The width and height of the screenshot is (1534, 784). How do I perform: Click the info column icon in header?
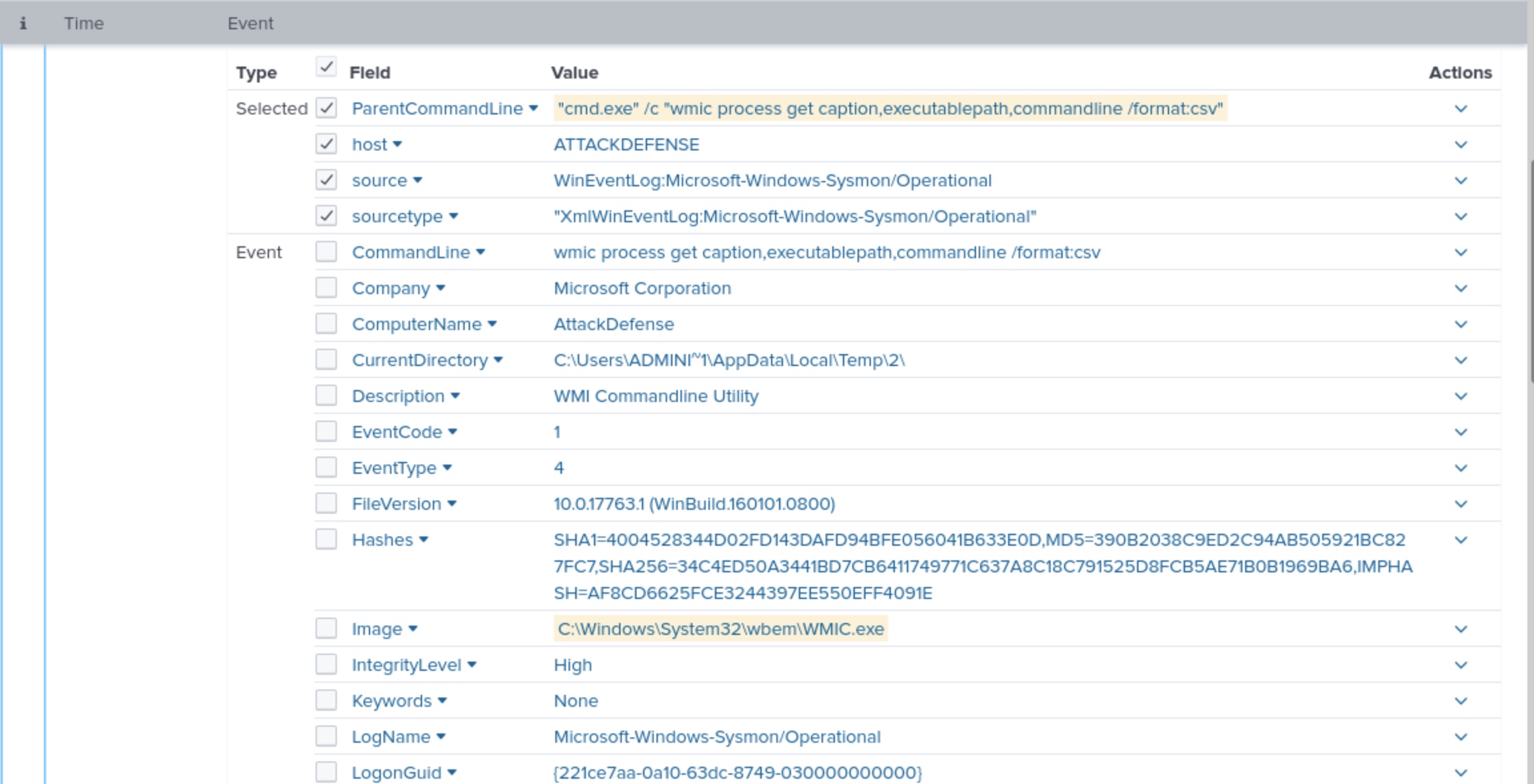click(23, 23)
